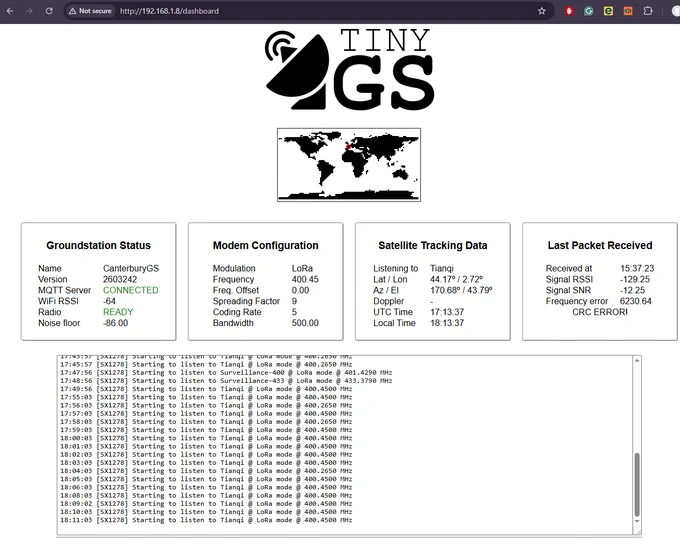
Task: Click the Received at value 15:37:23
Action: [637, 268]
